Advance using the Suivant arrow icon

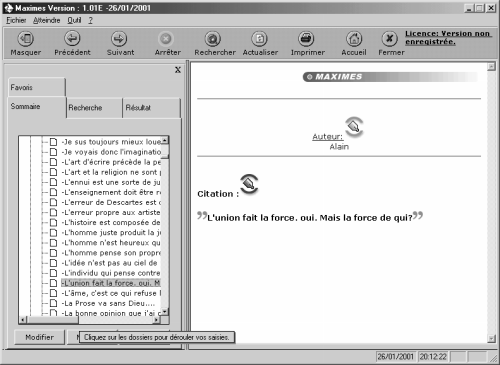[x=119, y=39]
